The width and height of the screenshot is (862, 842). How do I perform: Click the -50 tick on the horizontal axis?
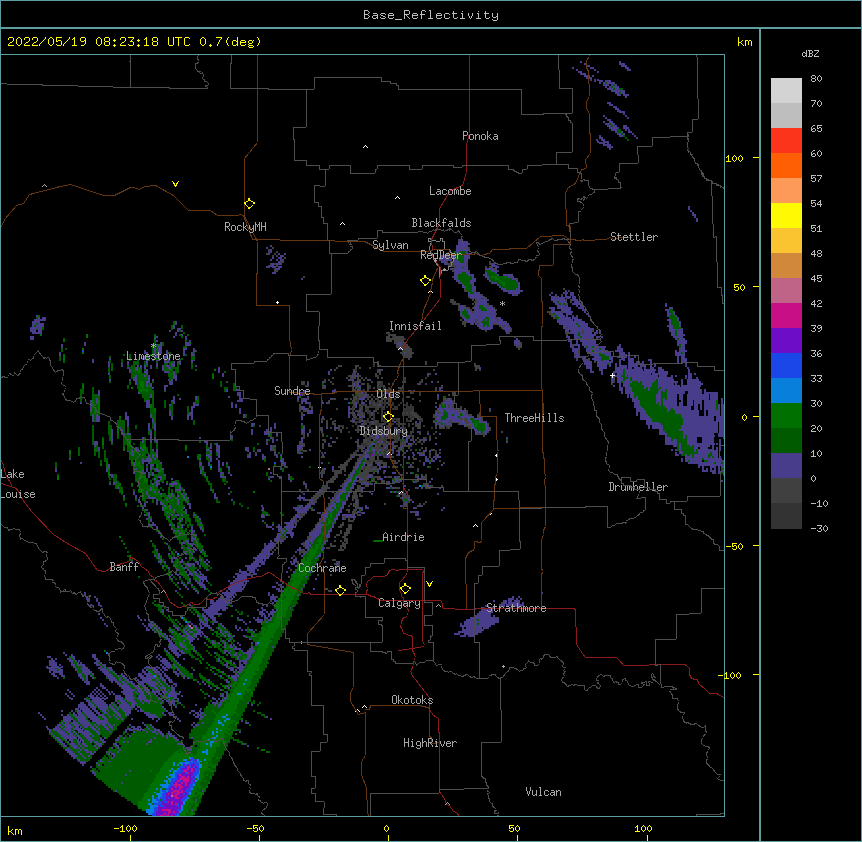[255, 828]
